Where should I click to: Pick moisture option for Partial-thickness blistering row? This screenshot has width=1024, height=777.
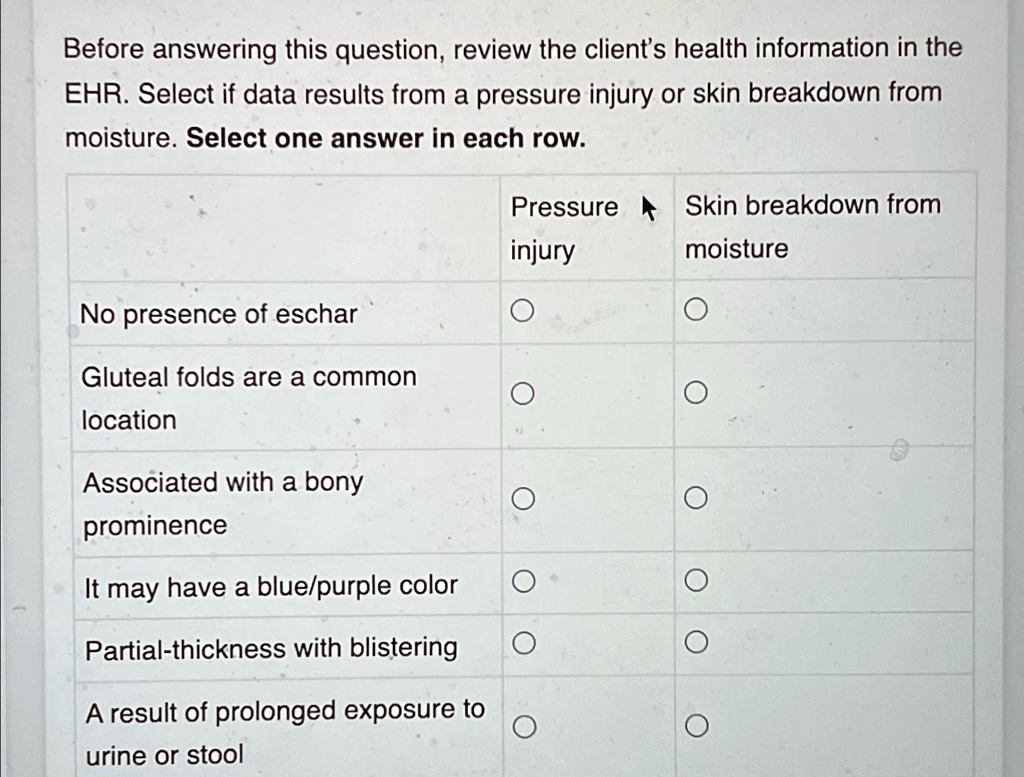point(696,642)
